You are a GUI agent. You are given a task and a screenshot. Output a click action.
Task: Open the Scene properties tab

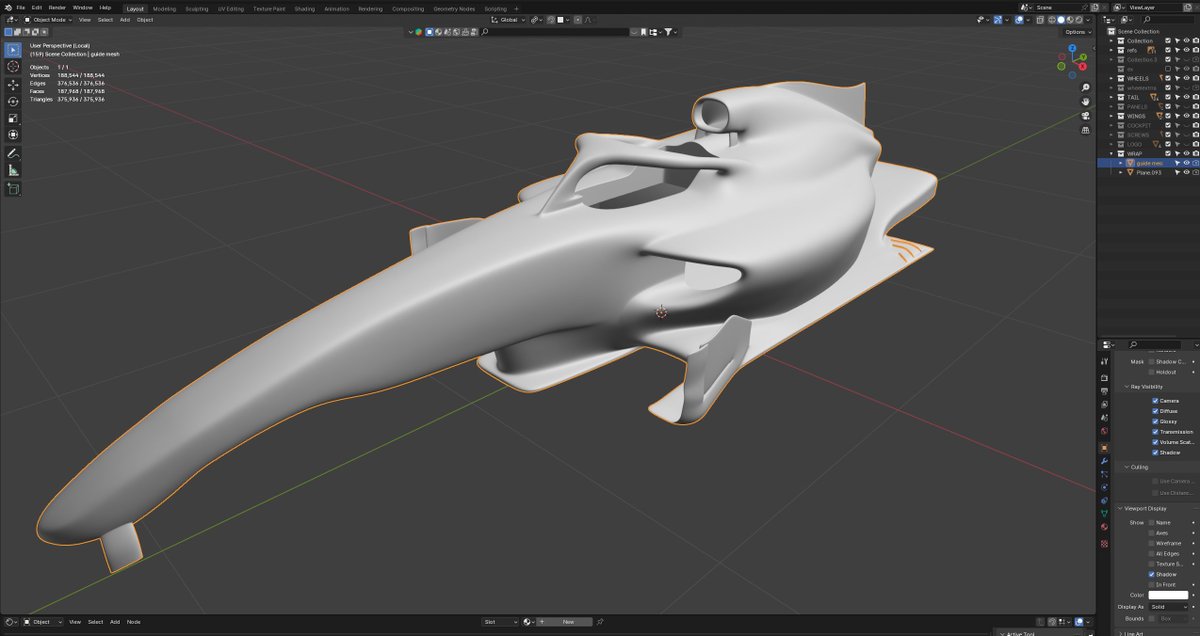click(1104, 418)
